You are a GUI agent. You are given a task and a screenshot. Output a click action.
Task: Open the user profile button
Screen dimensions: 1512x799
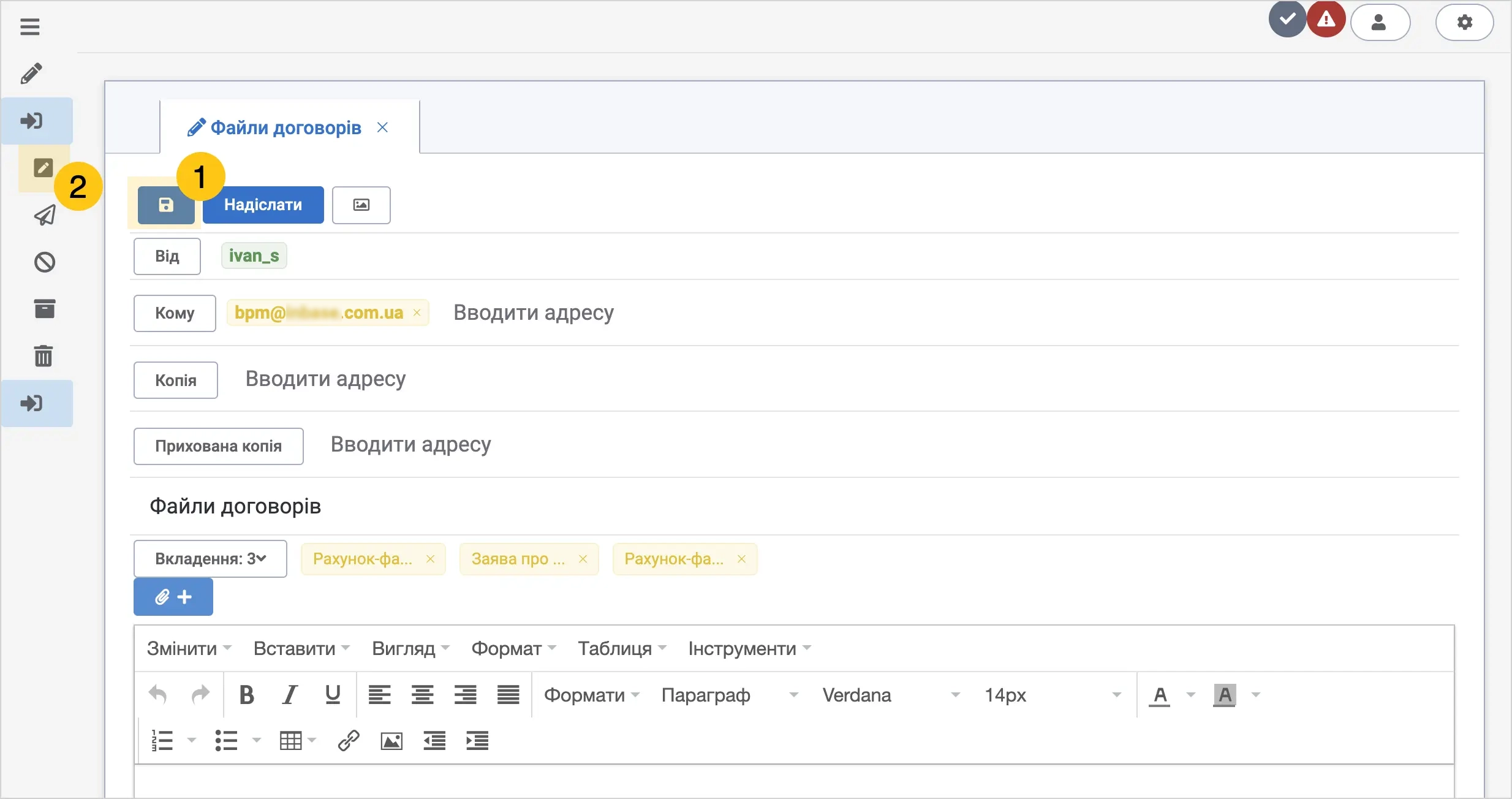coord(1380,23)
